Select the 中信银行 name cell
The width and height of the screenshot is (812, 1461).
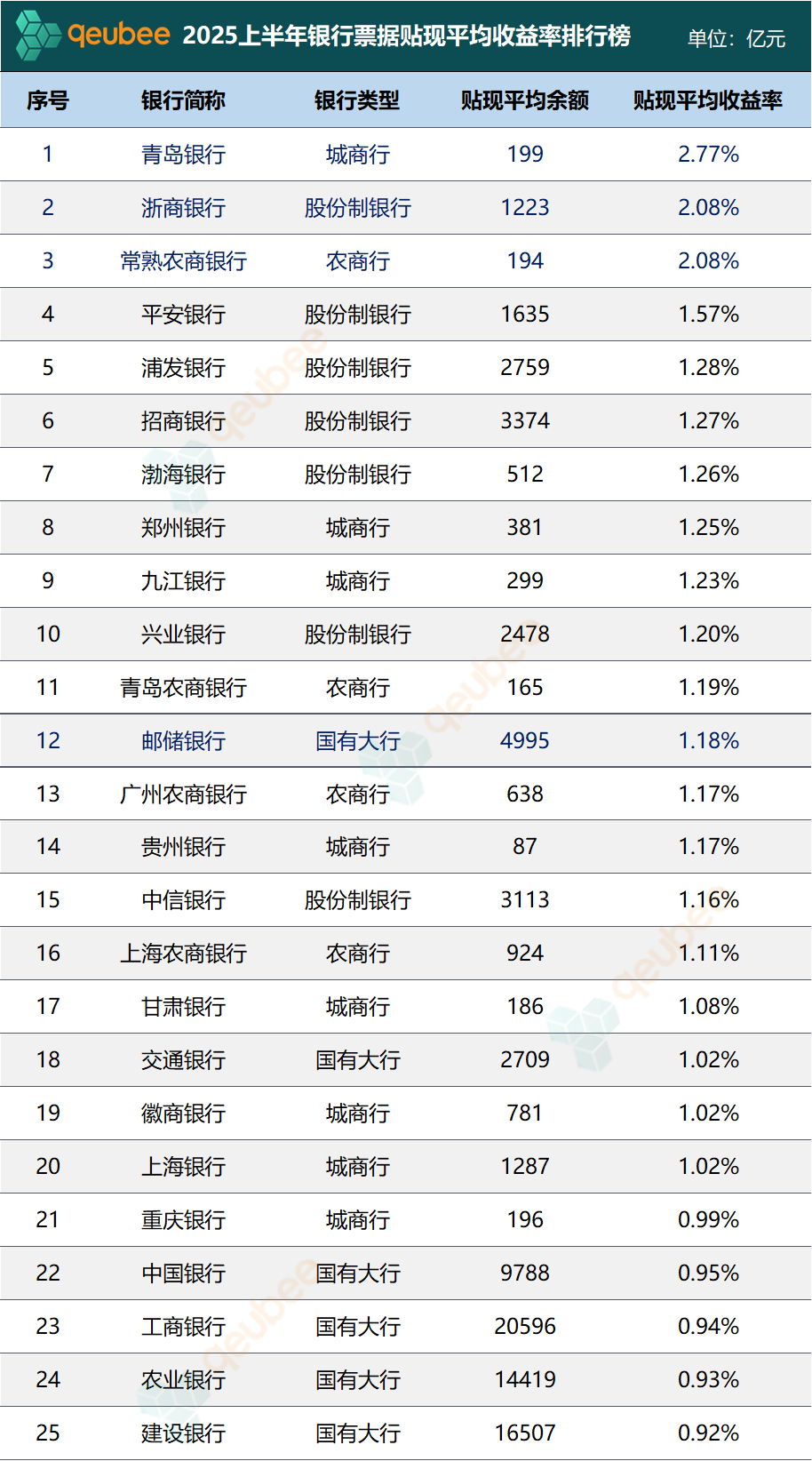(x=183, y=900)
